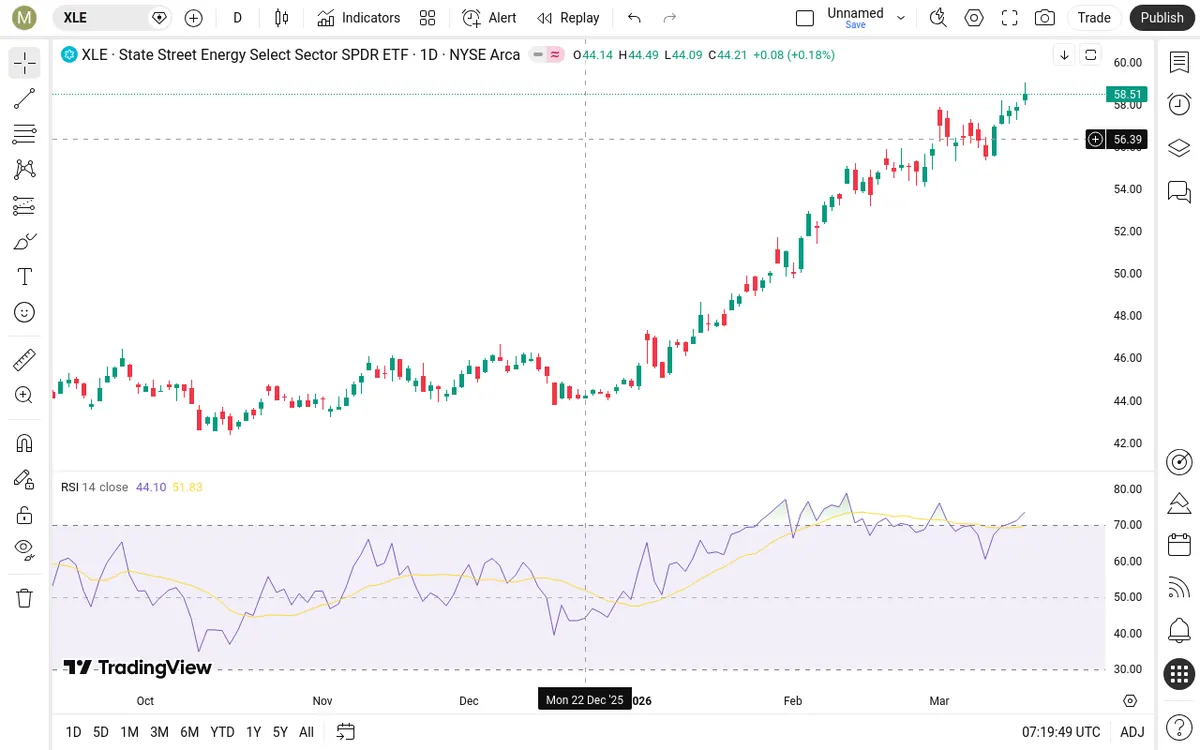
Task: Toggle stay in drawing mode
Action: point(25,479)
